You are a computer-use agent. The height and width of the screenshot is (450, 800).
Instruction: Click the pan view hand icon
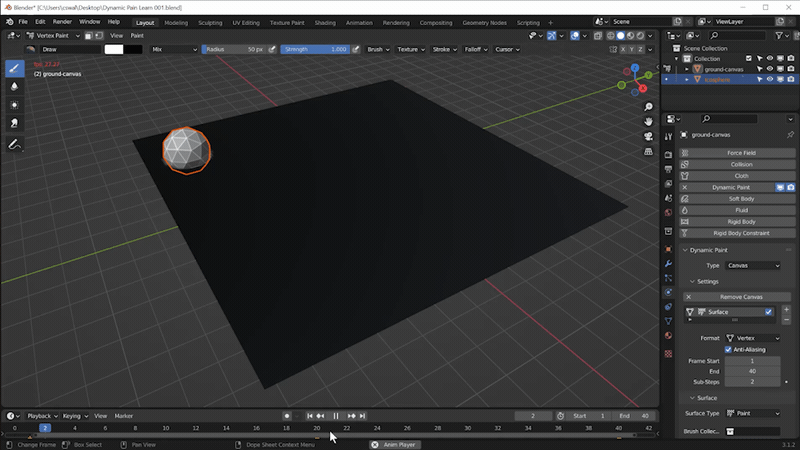[648, 121]
